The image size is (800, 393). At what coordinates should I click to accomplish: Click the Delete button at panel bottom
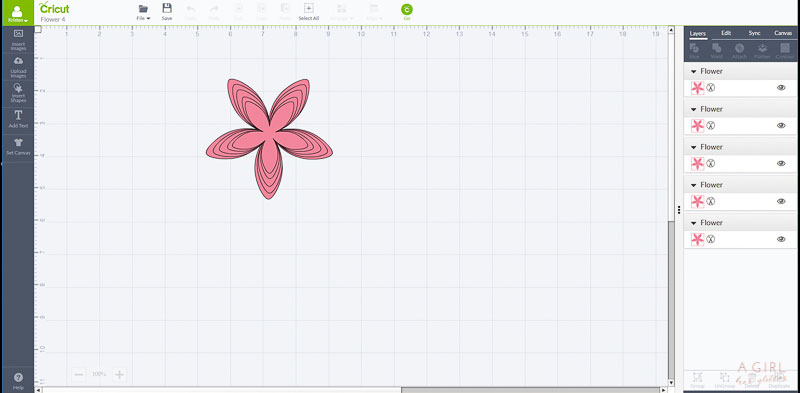(752, 380)
